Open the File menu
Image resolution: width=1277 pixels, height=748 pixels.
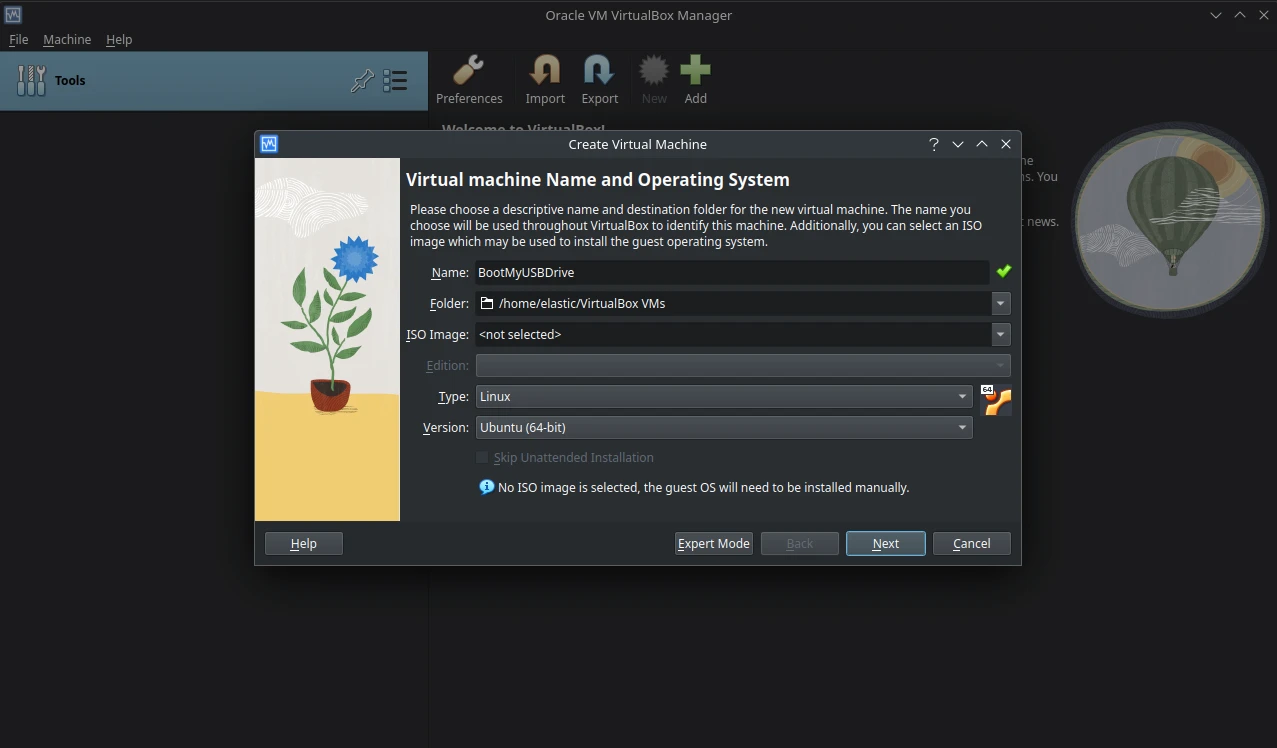[x=19, y=39]
